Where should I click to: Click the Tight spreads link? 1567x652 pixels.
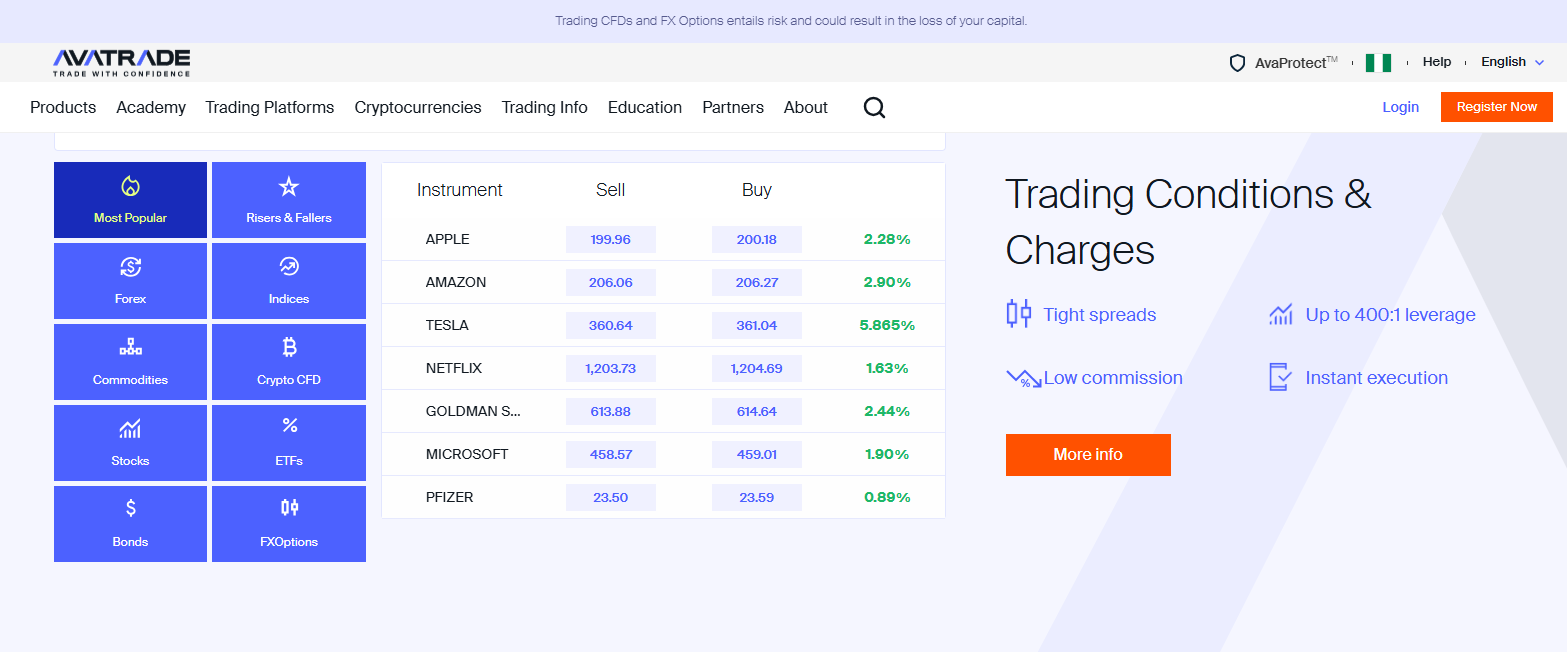click(1100, 315)
